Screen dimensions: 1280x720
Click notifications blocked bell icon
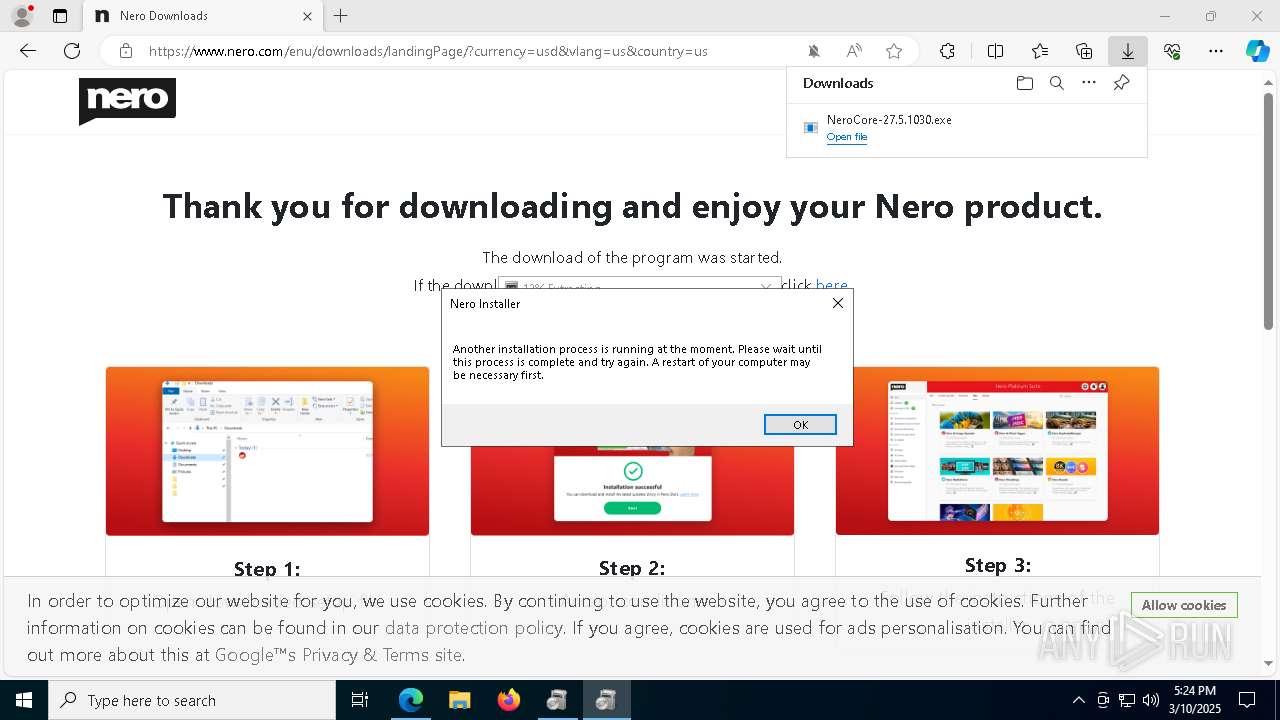(x=814, y=51)
